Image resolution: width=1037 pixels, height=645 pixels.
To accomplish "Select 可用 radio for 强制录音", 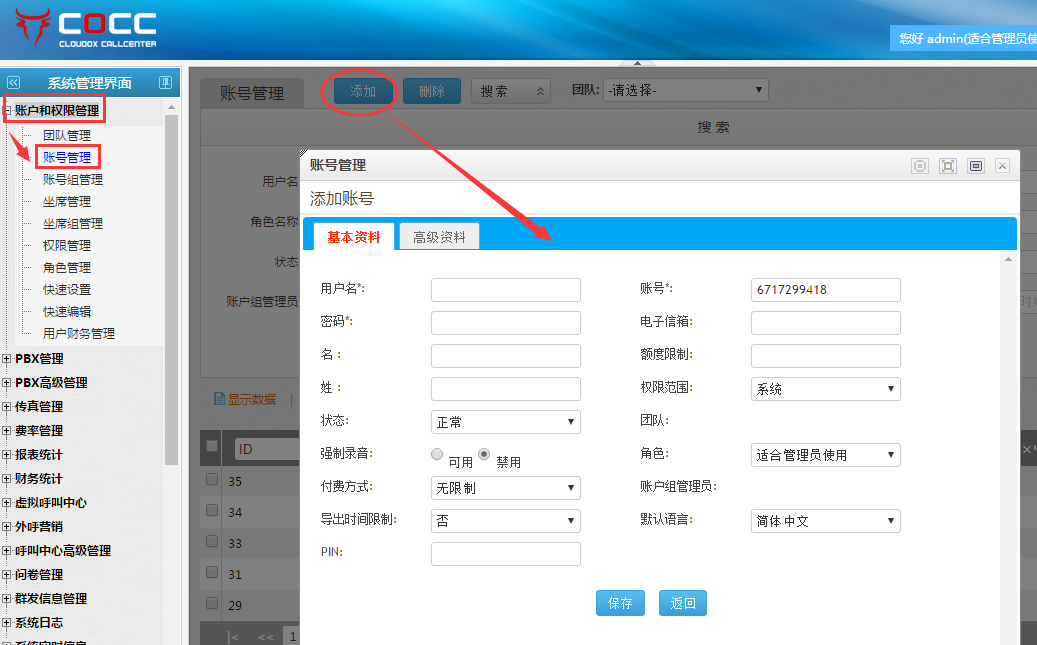I will [437, 454].
